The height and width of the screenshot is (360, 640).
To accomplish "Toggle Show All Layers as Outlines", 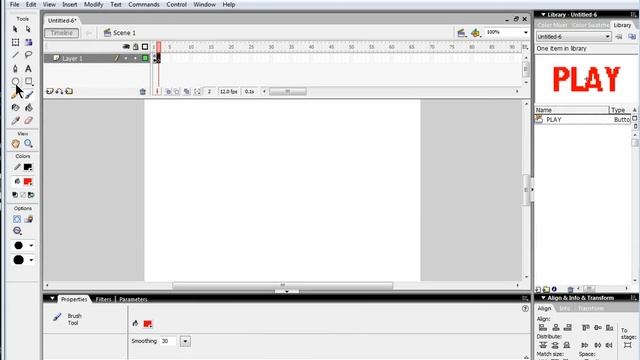I will click(x=145, y=47).
